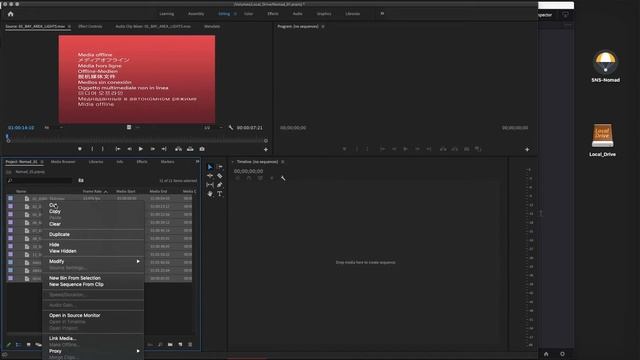This screenshot has height=360, width=640.
Task: Switch Project panel to List view
Action: click(x=18, y=344)
